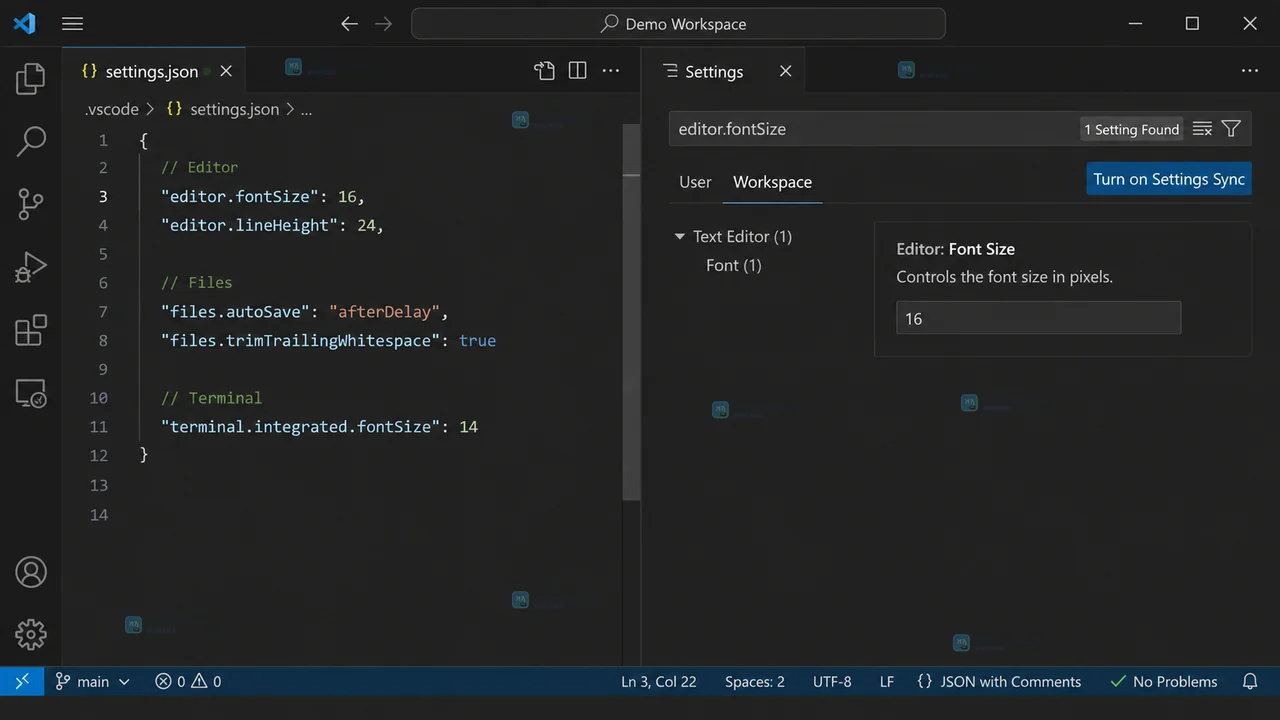Open More Actions for settings.json editor group

coord(610,71)
